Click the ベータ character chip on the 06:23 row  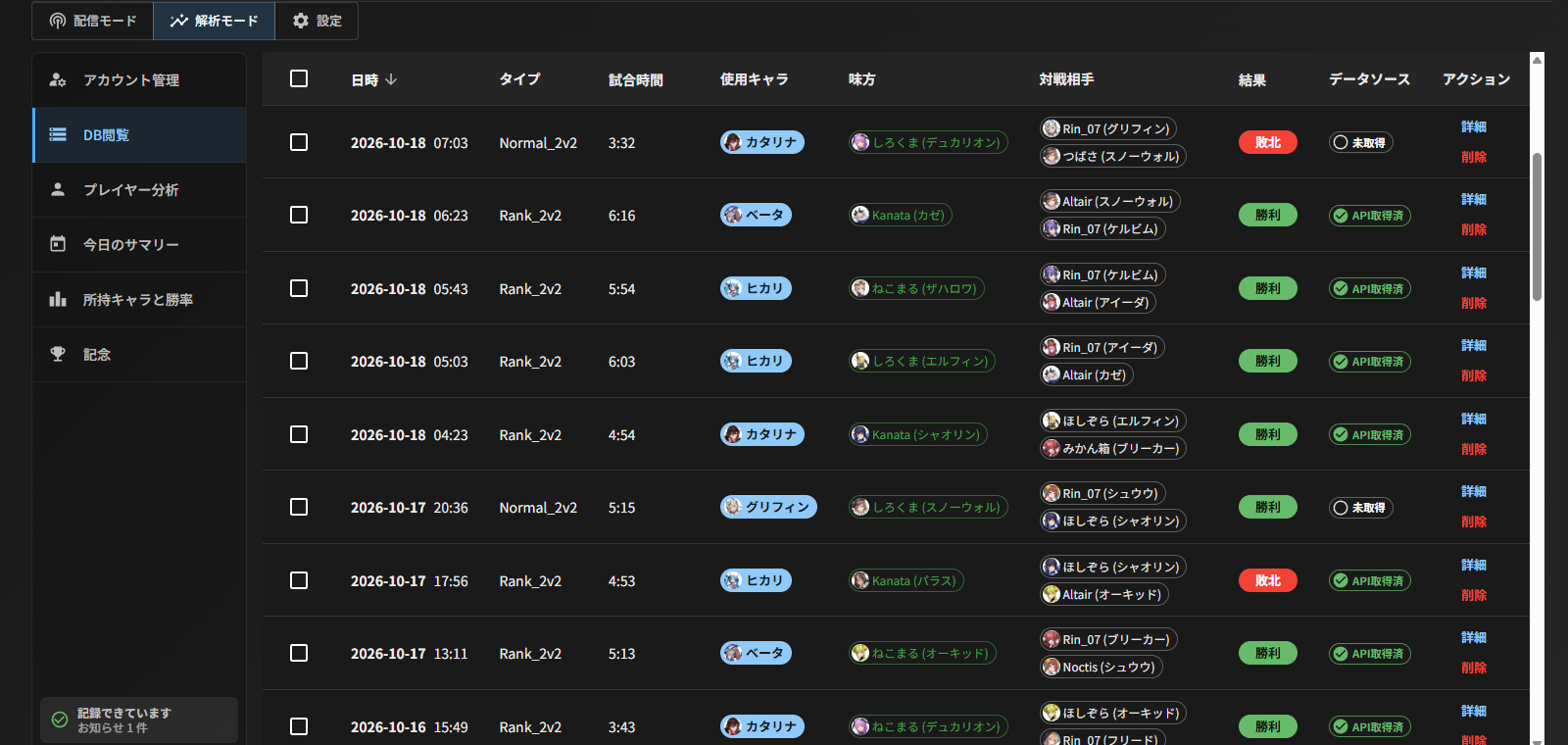point(756,215)
